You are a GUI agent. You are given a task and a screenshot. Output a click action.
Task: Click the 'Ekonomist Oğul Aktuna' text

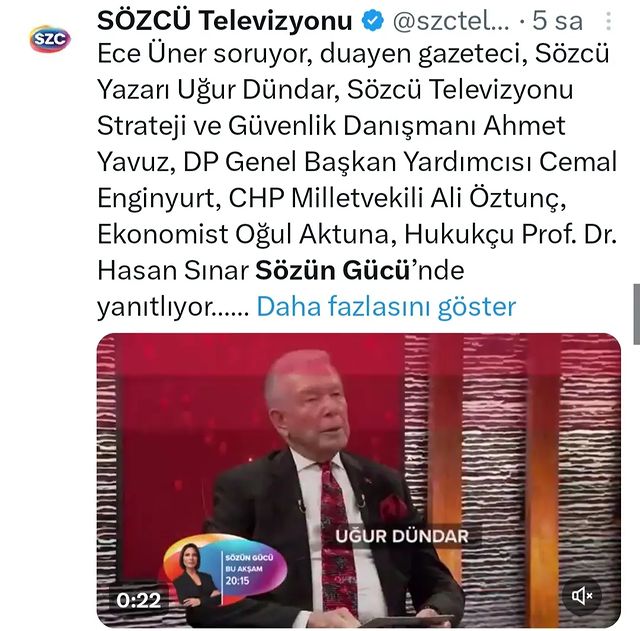coord(243,234)
